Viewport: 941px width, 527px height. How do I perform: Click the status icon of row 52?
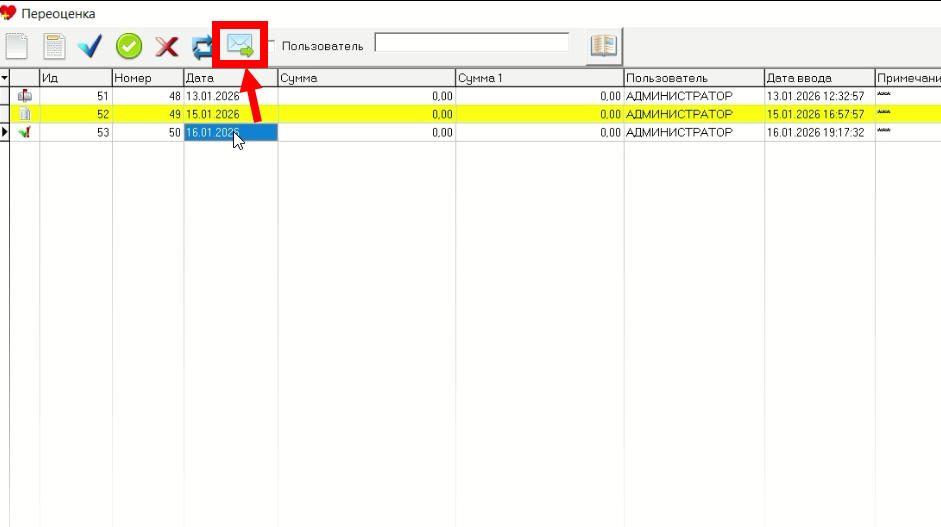tap(25, 114)
